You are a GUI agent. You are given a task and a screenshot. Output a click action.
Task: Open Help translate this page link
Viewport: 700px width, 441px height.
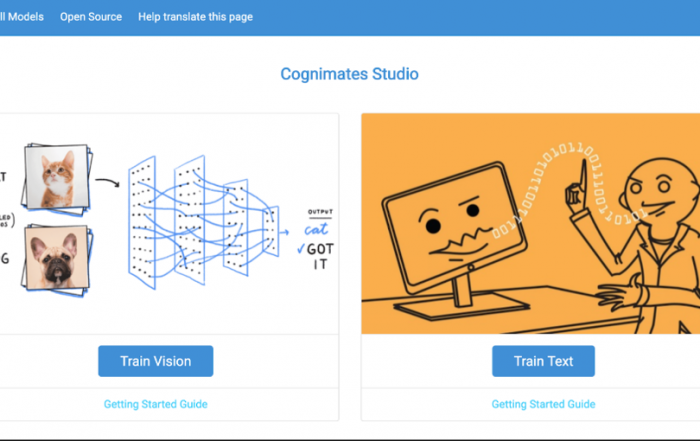(x=195, y=17)
